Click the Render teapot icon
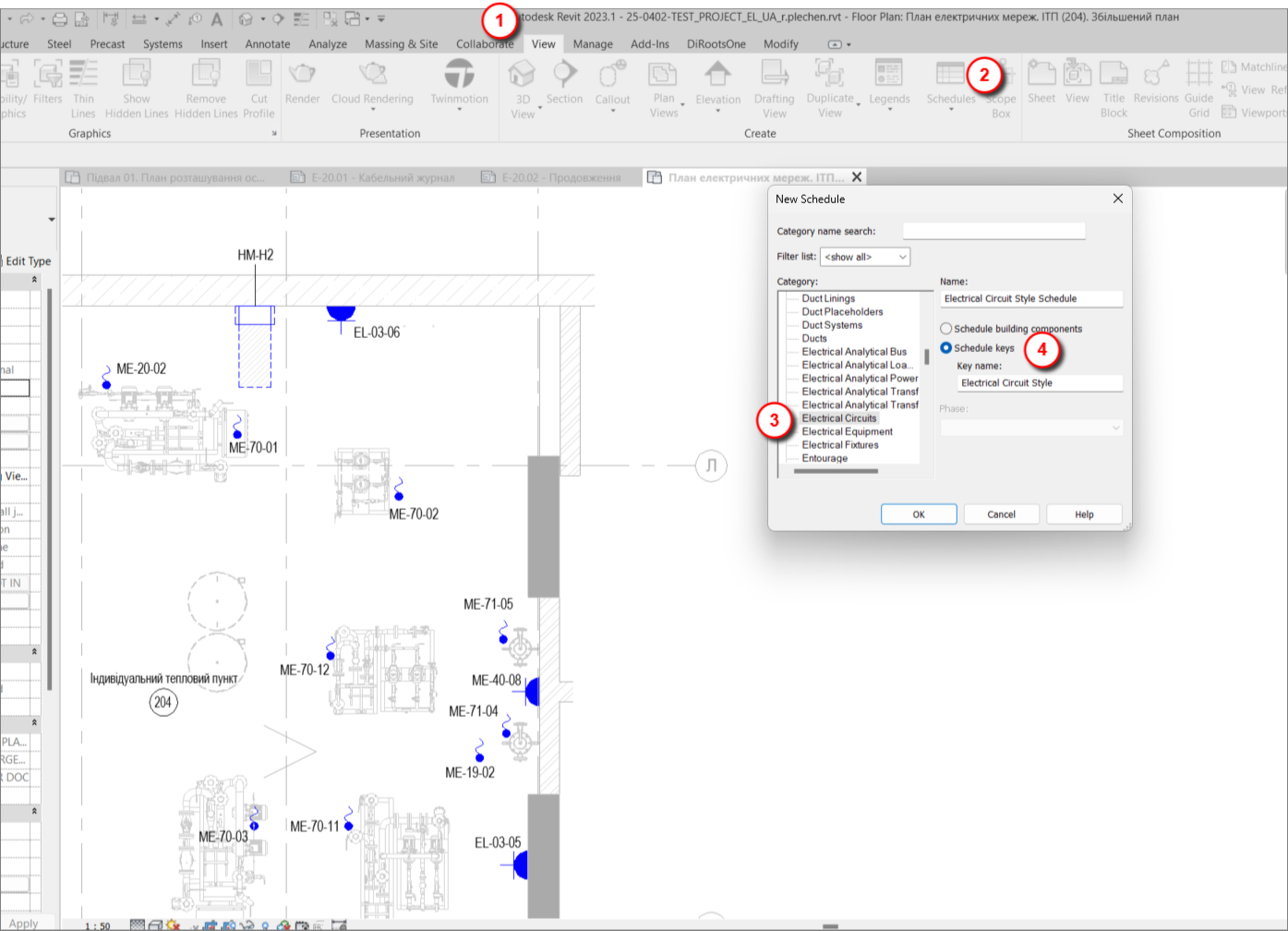The width and height of the screenshot is (1288, 931). (x=302, y=74)
